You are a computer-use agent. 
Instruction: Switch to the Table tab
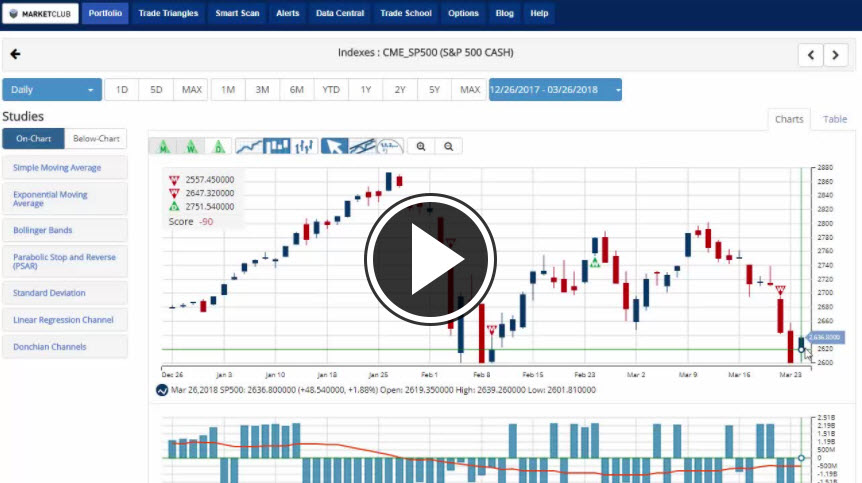tap(834, 119)
